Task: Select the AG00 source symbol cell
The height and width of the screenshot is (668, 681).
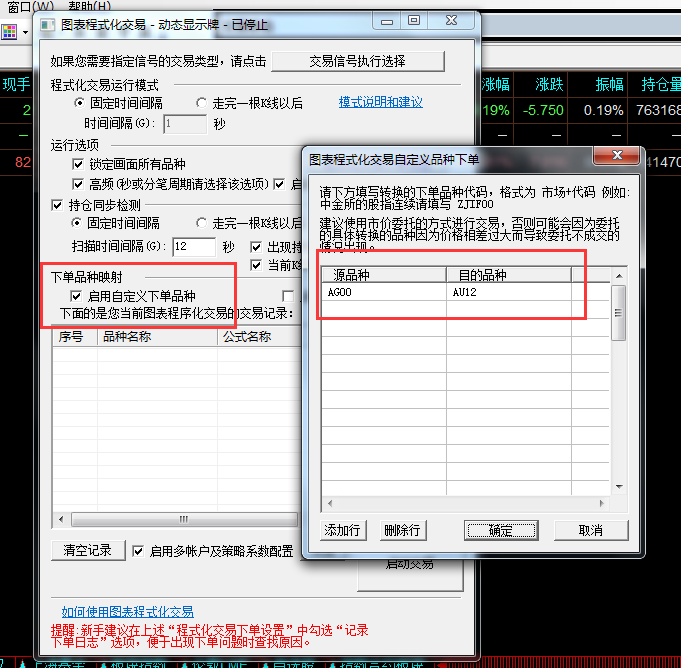Action: click(383, 293)
